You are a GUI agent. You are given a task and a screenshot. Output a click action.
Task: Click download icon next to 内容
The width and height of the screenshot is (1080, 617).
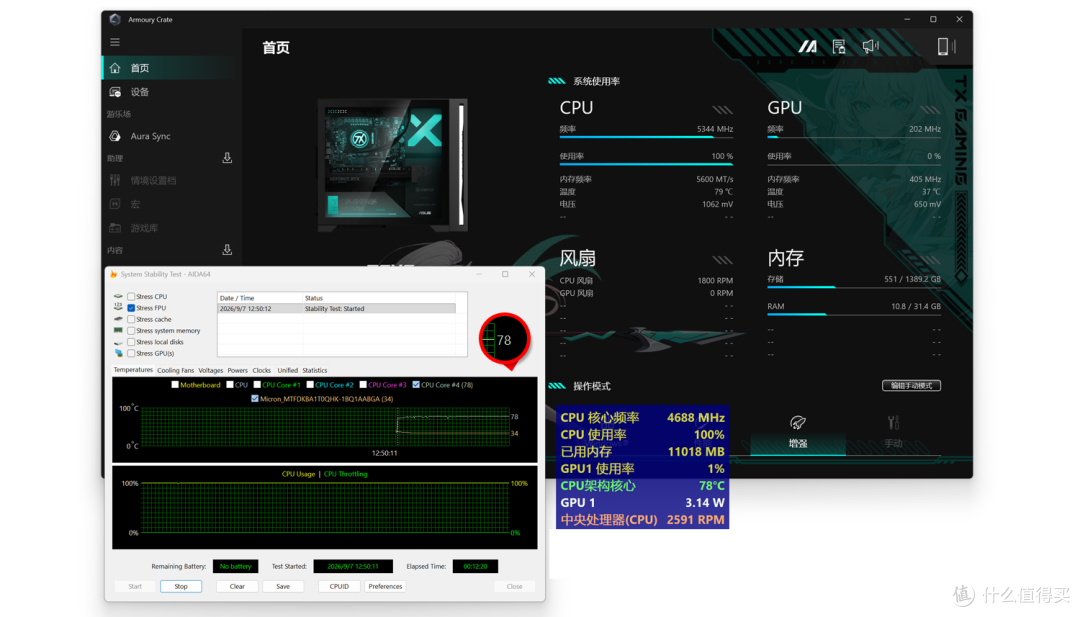point(227,249)
